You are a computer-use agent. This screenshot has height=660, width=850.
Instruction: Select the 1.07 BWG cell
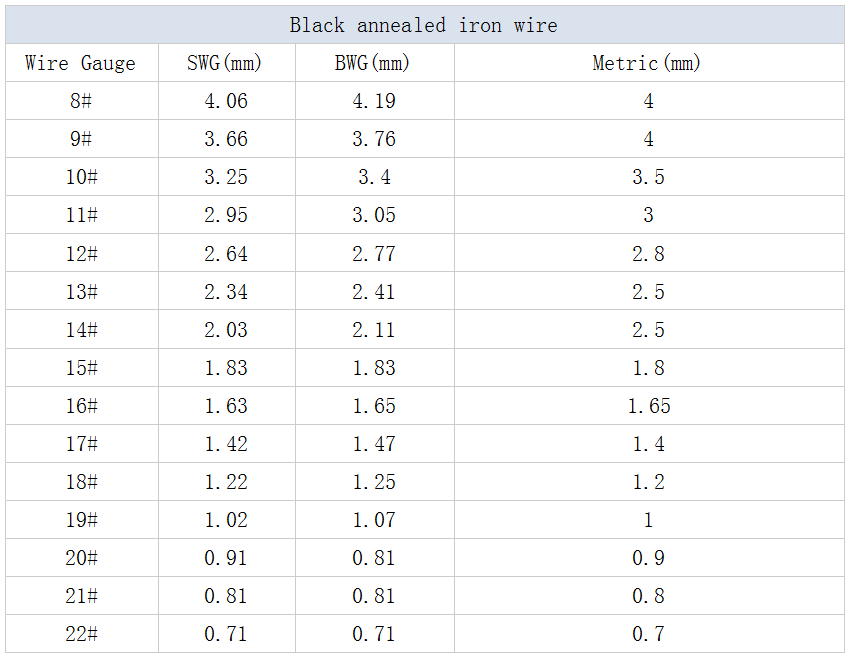click(374, 520)
